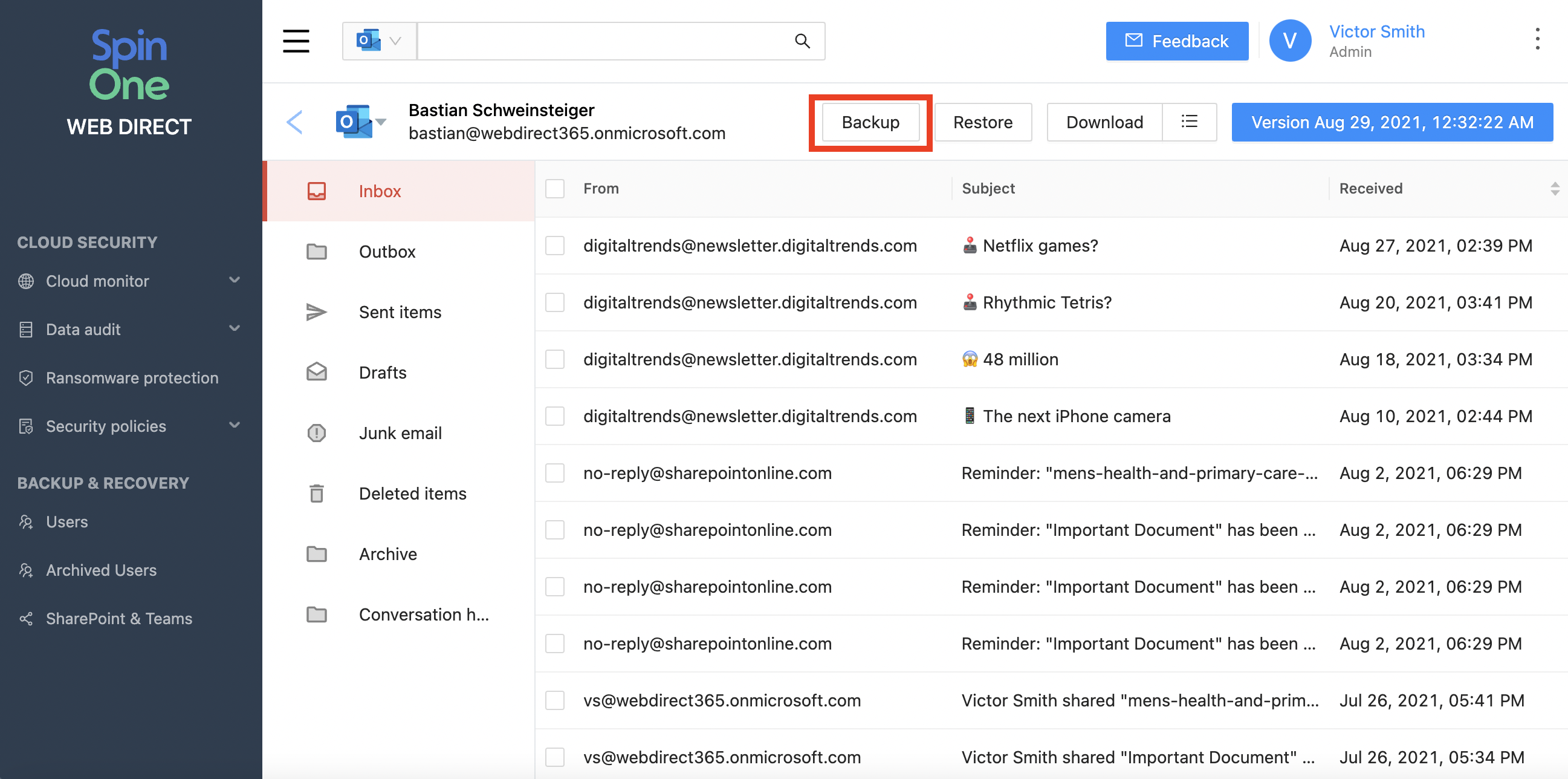The image size is (1568, 779).
Task: Toggle the select-all checkbox in From header
Action: [x=554, y=188]
